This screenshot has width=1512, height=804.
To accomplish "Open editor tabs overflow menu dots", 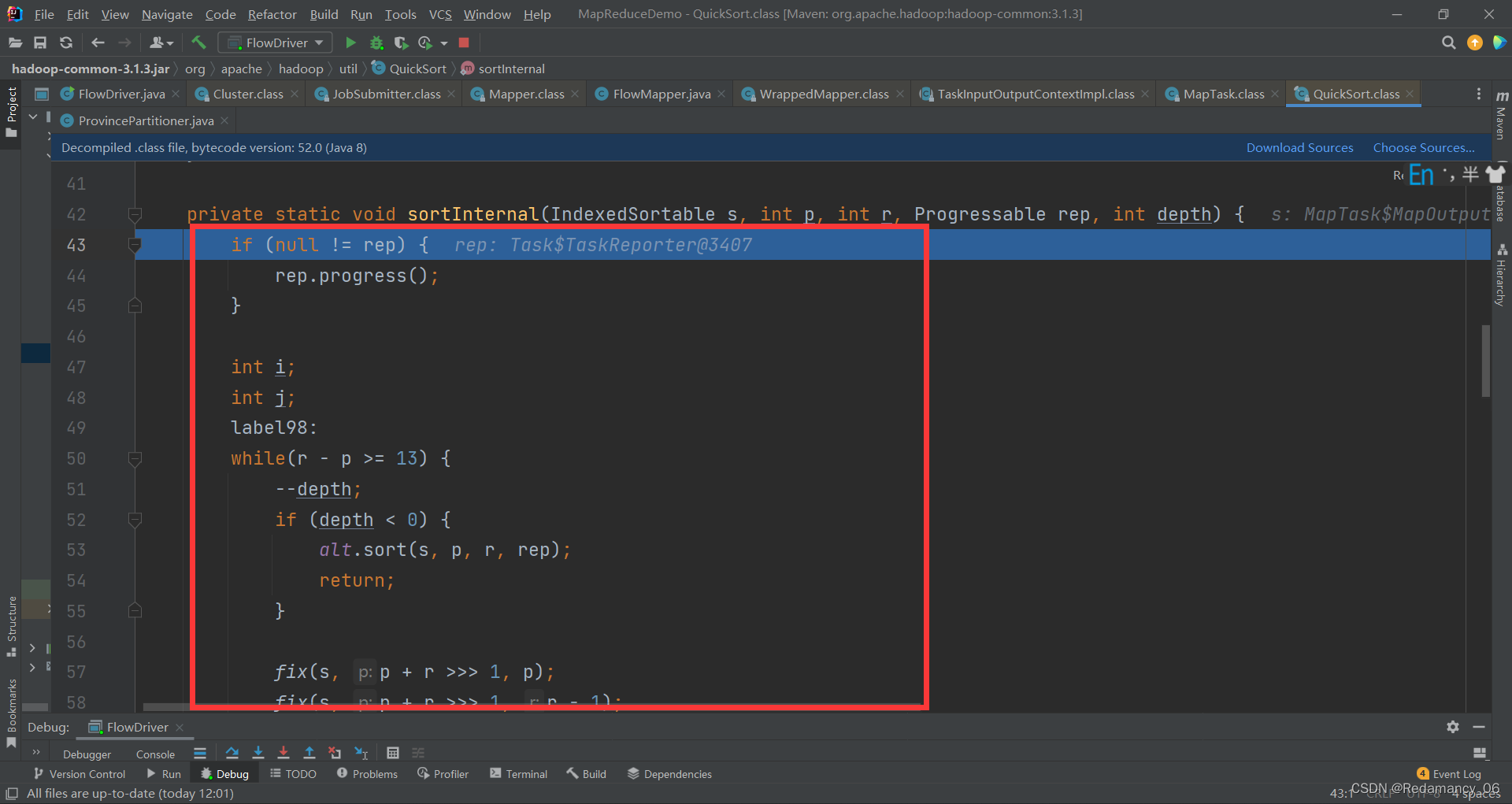I will (1479, 94).
